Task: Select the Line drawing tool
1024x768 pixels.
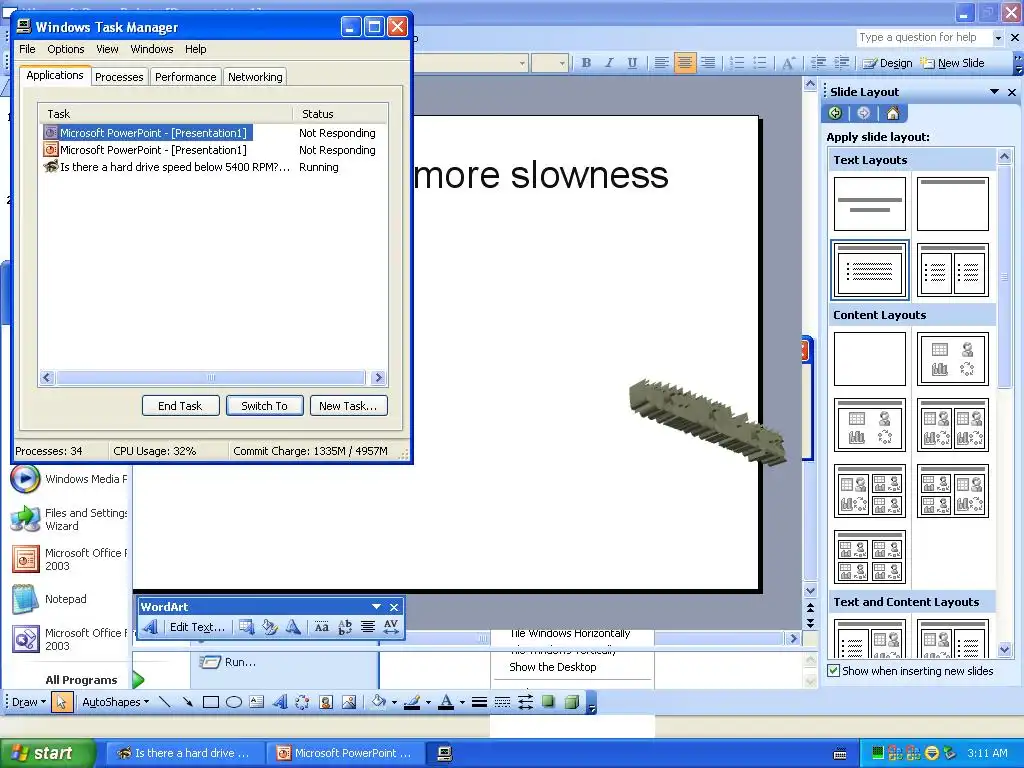Action: pos(165,702)
